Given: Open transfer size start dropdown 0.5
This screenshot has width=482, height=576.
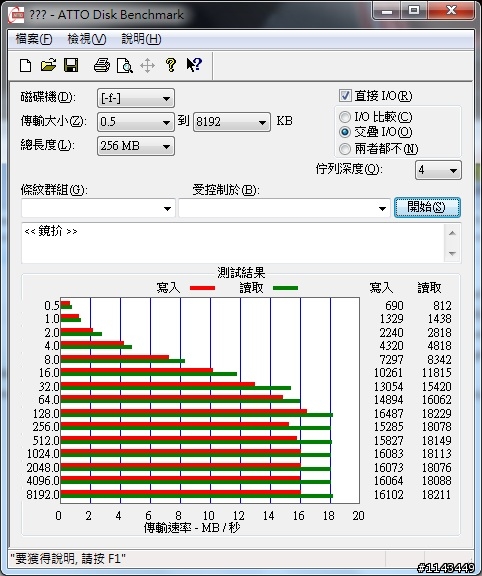Looking at the screenshot, I should 136,122.
